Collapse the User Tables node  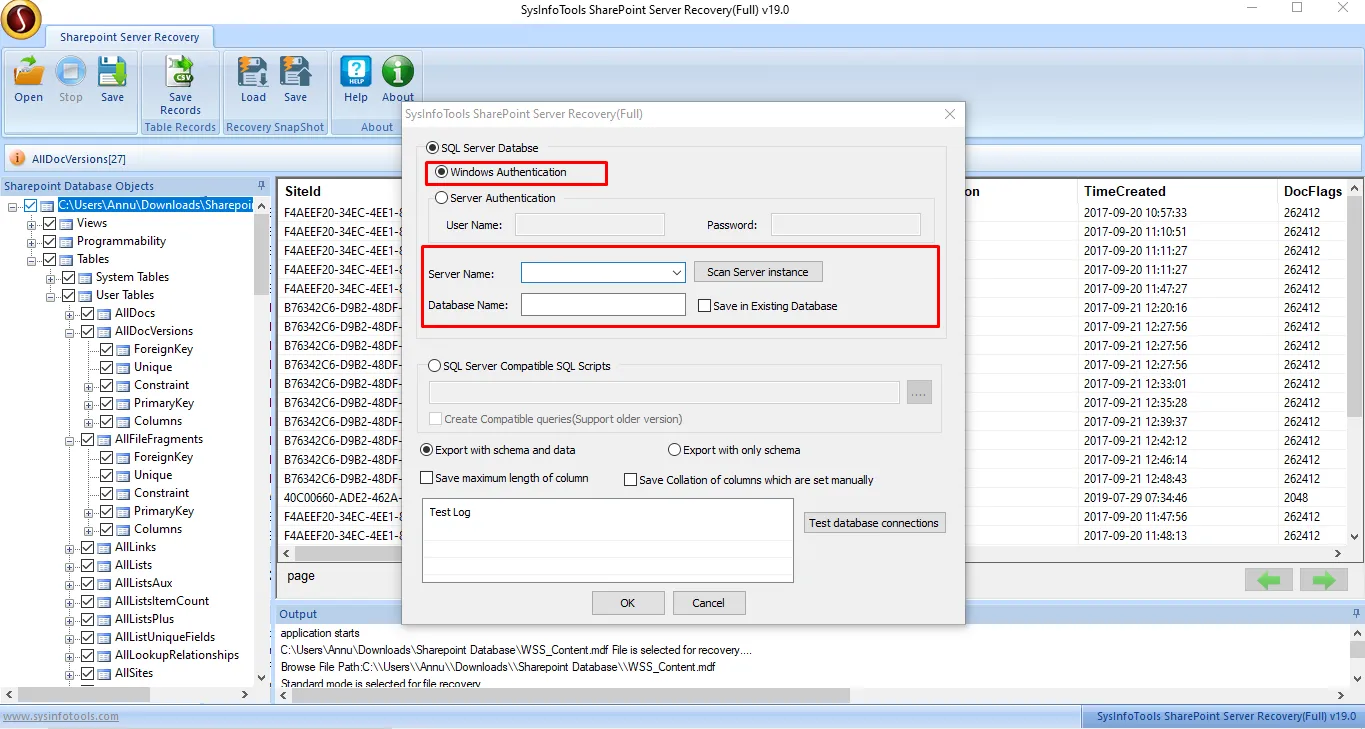tap(51, 295)
